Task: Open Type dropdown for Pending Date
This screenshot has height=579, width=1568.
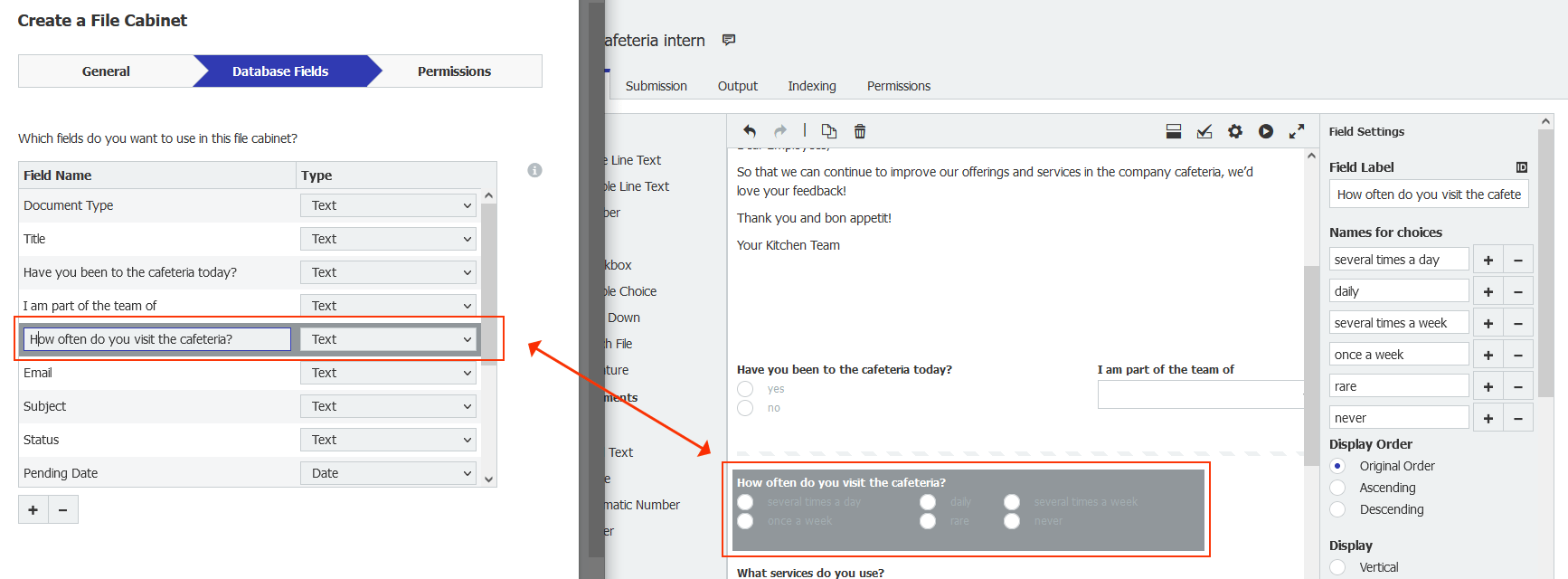Action: point(388,473)
